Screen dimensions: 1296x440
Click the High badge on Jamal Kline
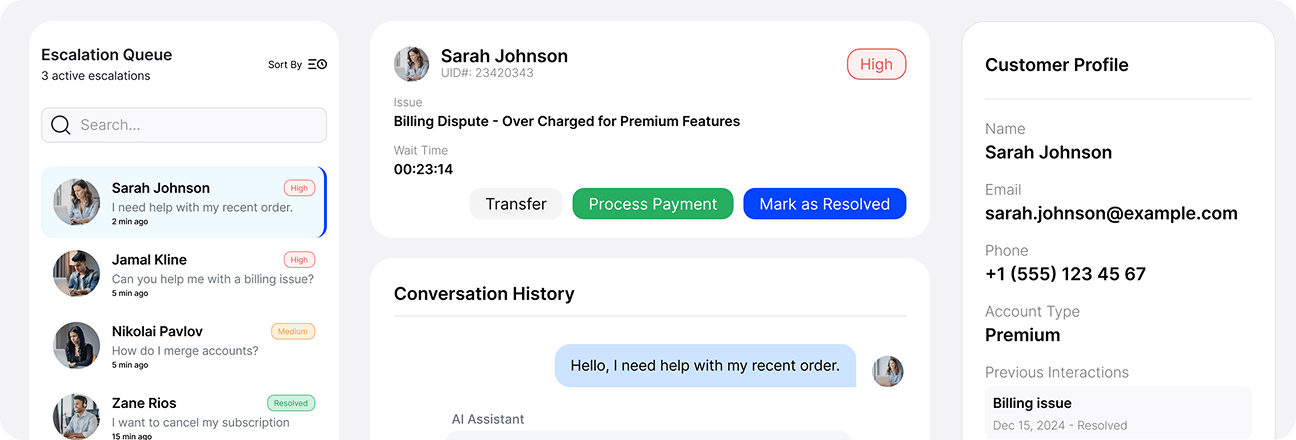(x=299, y=259)
